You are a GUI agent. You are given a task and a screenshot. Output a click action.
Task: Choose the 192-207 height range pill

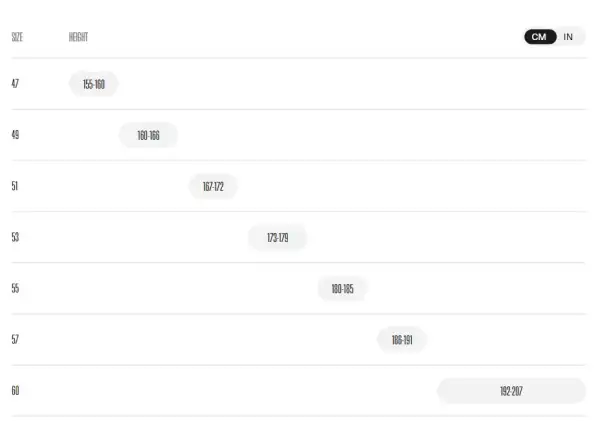coord(511,391)
